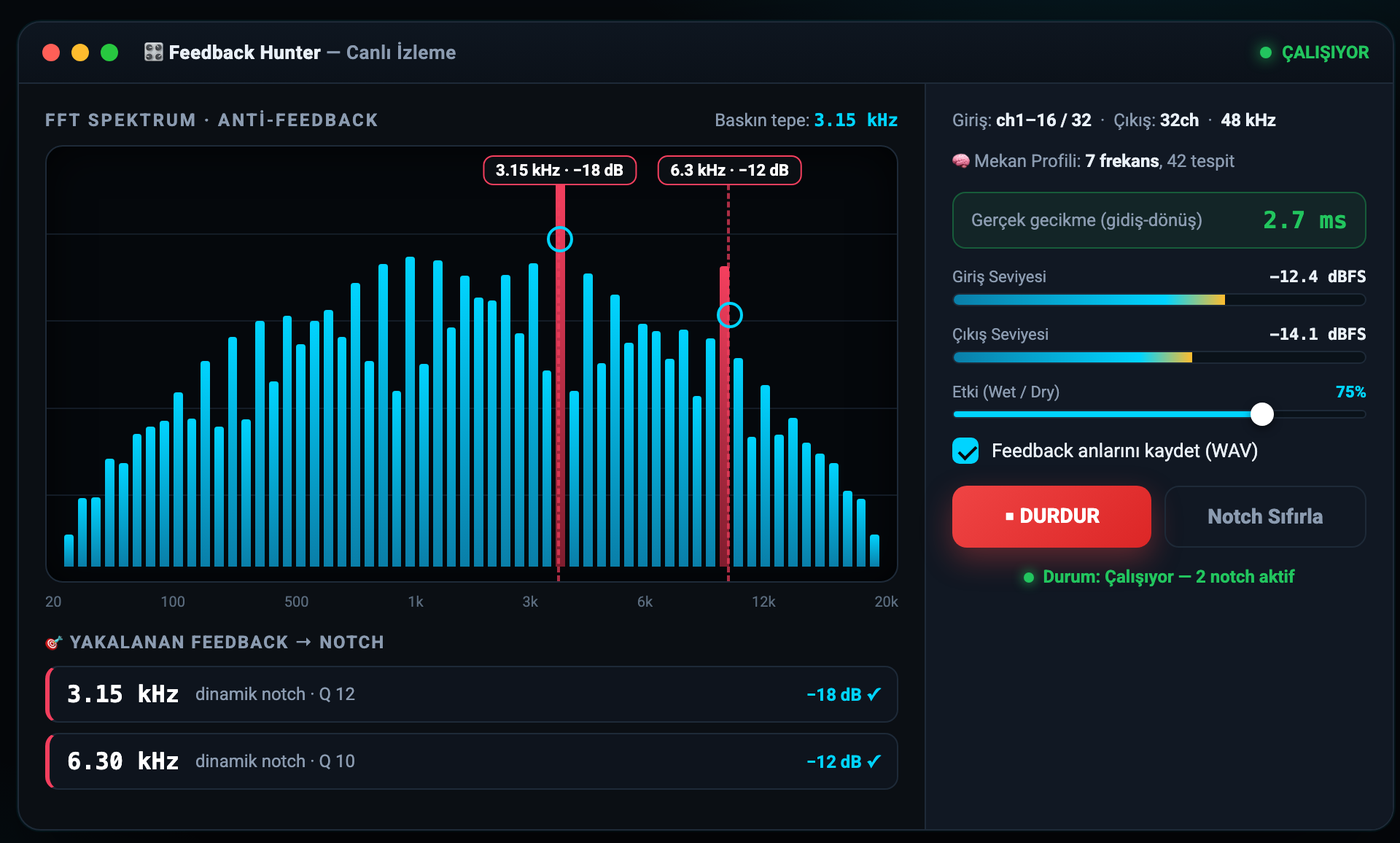Select the 6.30 kHz dinamik notch Q 10 row
Image resolution: width=1400 pixels, height=843 pixels.
pos(472,761)
